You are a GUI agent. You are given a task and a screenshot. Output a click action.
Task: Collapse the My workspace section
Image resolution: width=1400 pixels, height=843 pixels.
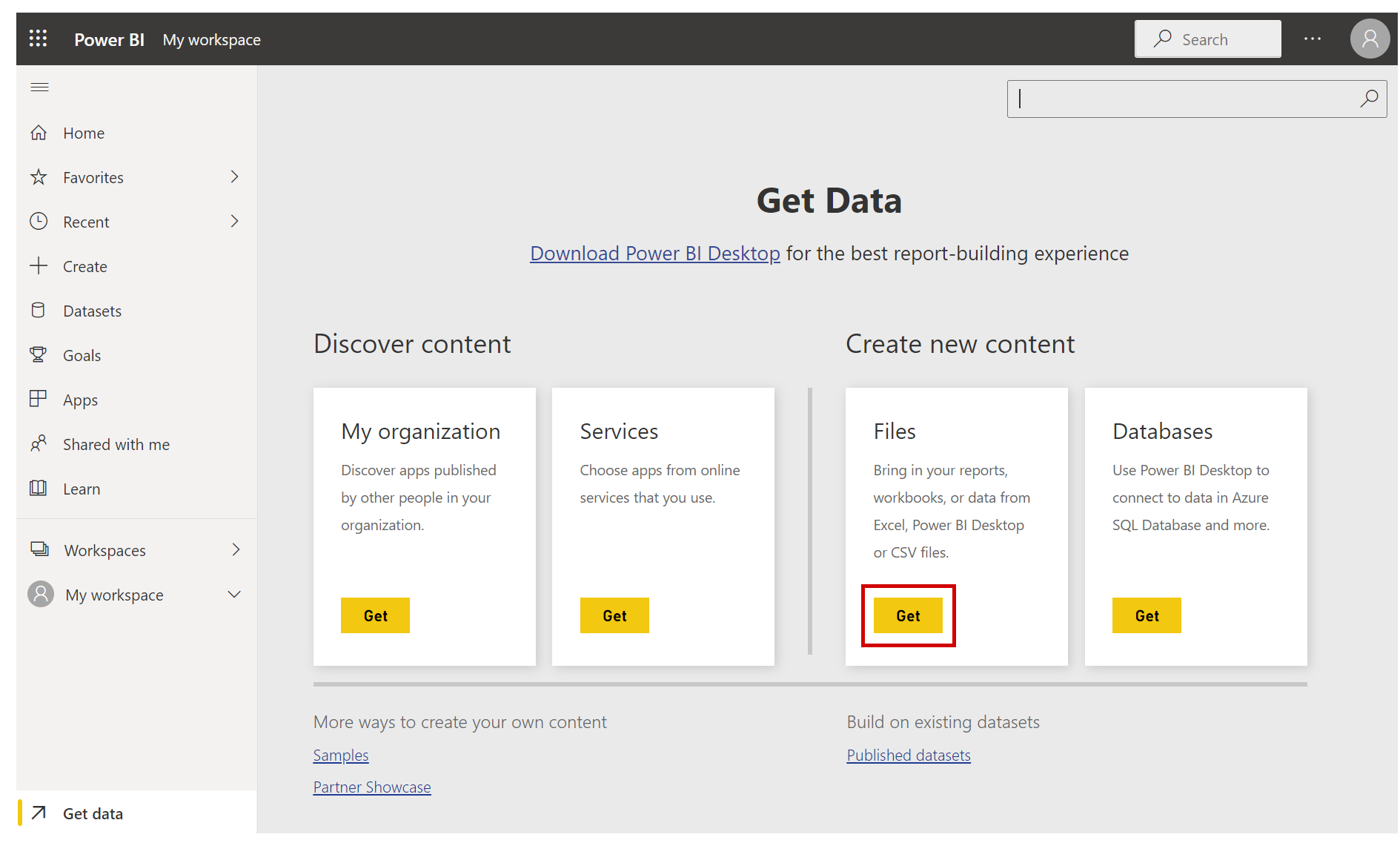[x=234, y=594]
